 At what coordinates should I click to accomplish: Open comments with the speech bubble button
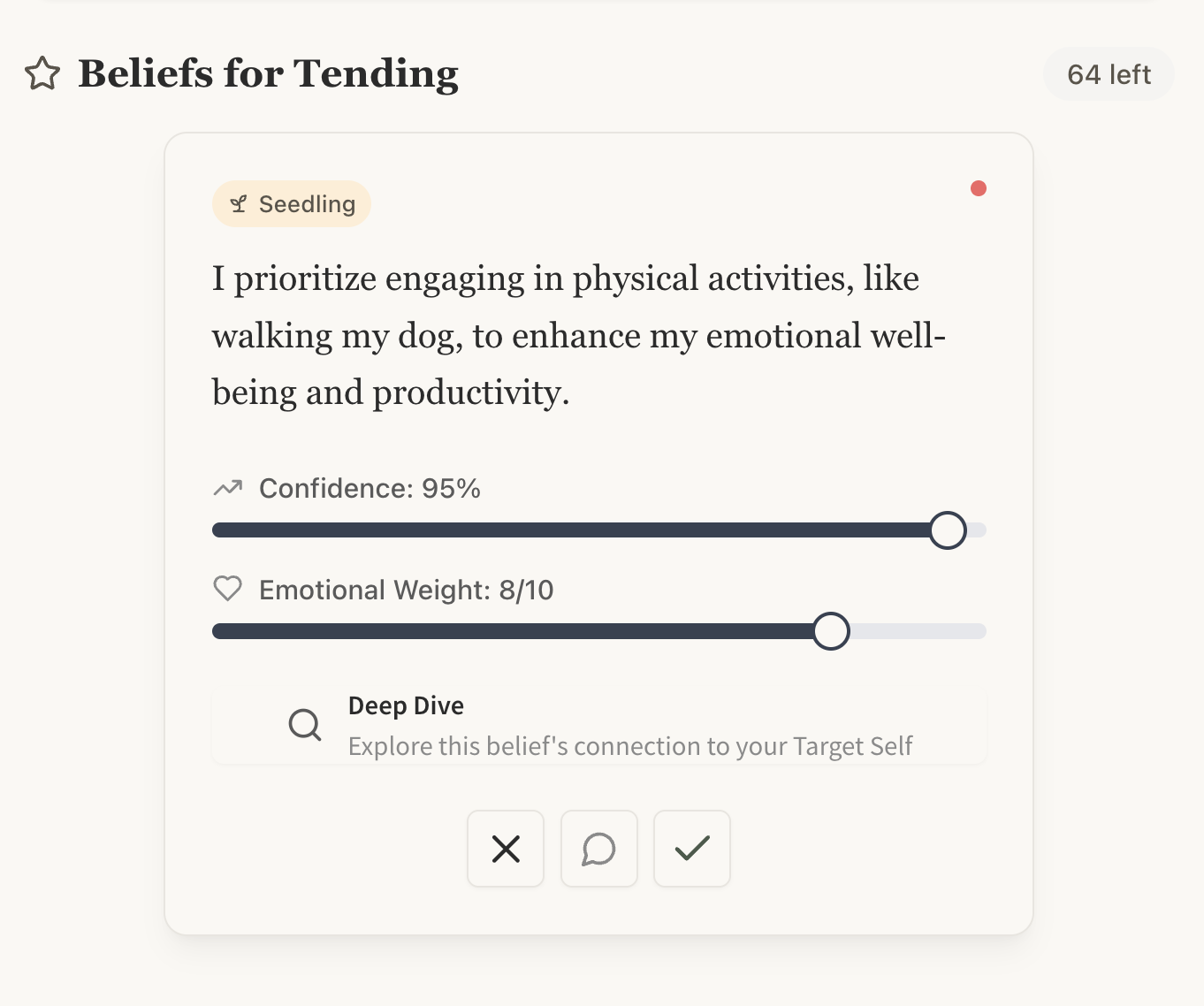pos(599,849)
